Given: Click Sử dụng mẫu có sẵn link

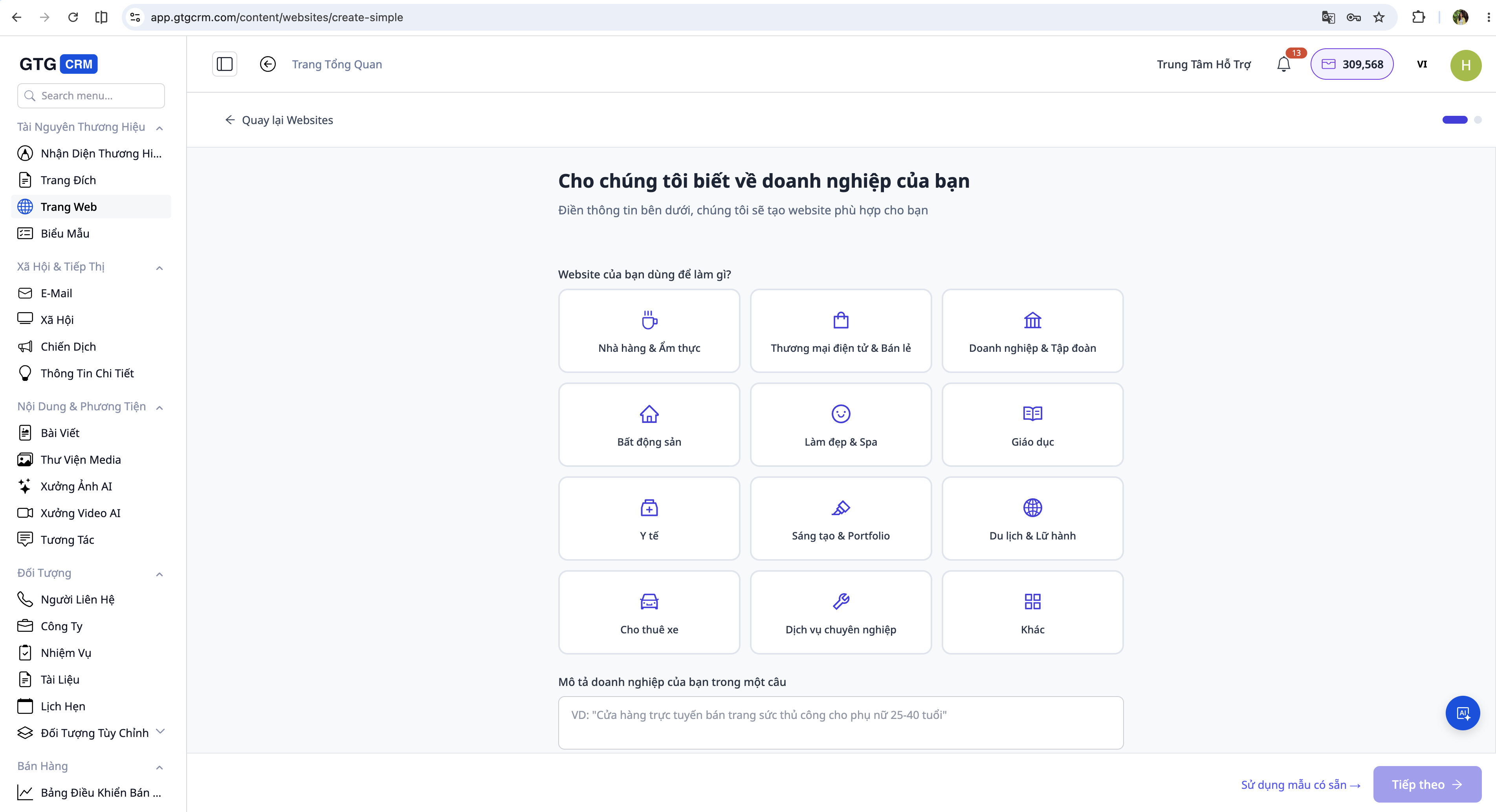Looking at the screenshot, I should point(1300,785).
